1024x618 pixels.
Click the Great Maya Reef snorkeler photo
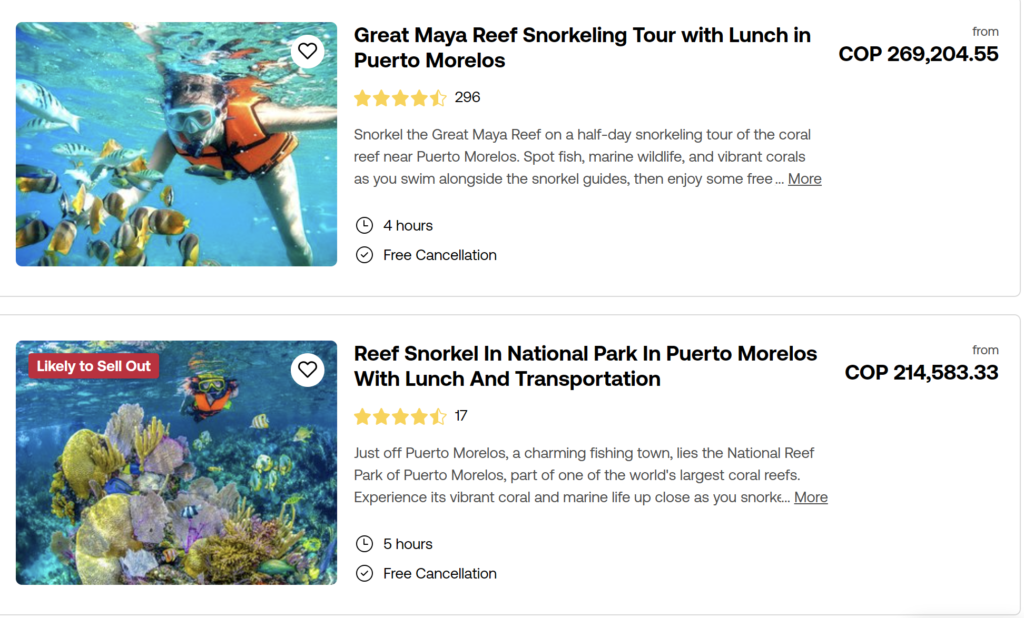(x=176, y=160)
